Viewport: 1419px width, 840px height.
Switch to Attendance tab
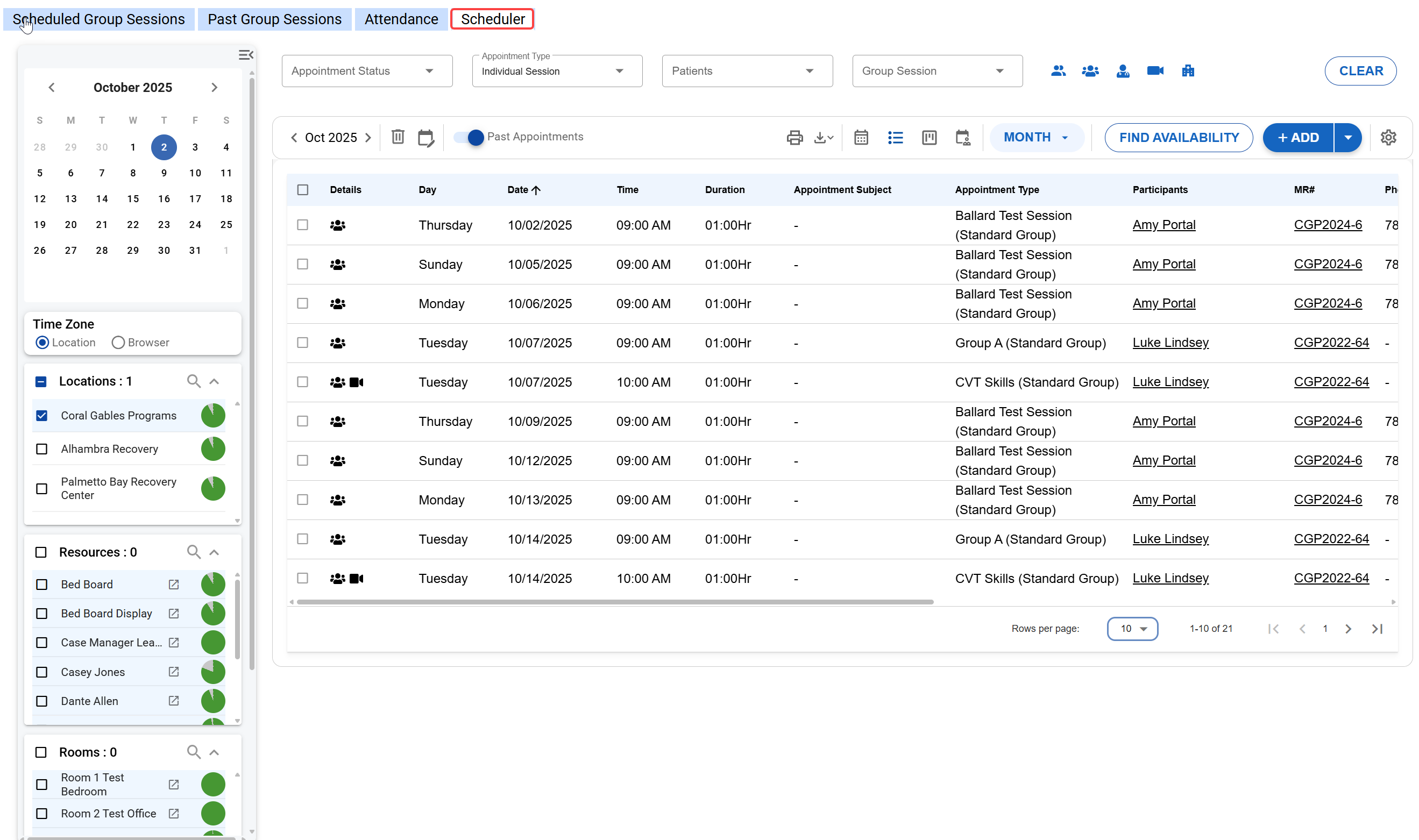(401, 19)
